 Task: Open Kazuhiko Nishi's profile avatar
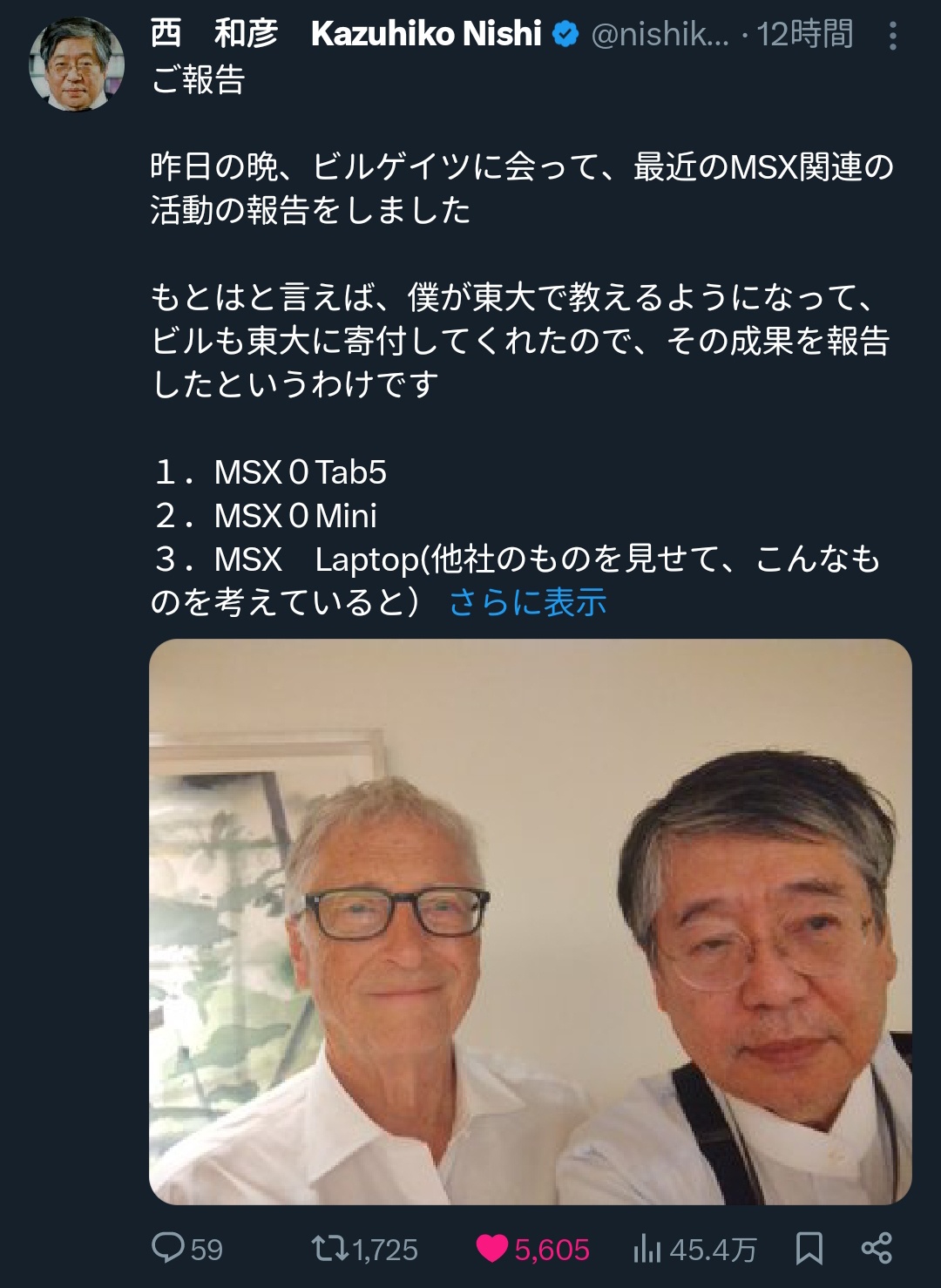[x=77, y=64]
